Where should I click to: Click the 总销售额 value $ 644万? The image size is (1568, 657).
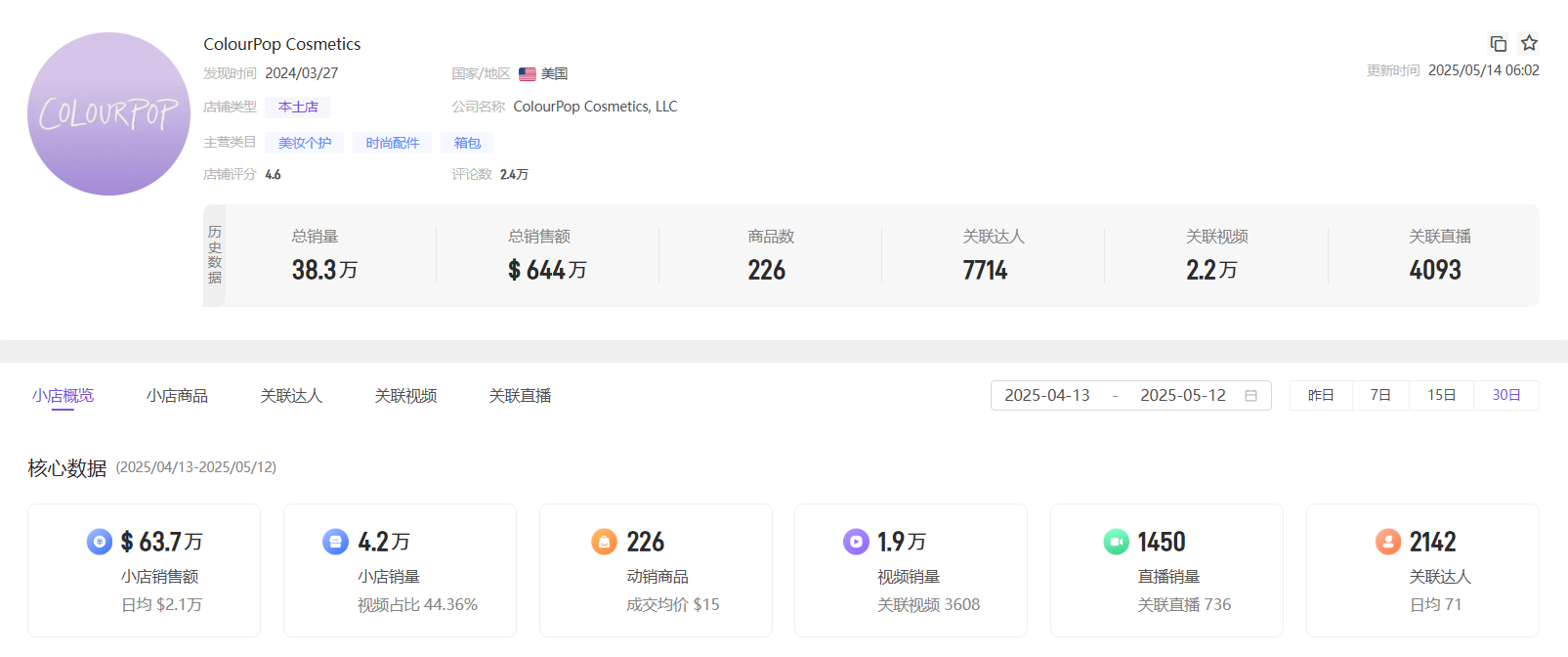[x=547, y=270]
